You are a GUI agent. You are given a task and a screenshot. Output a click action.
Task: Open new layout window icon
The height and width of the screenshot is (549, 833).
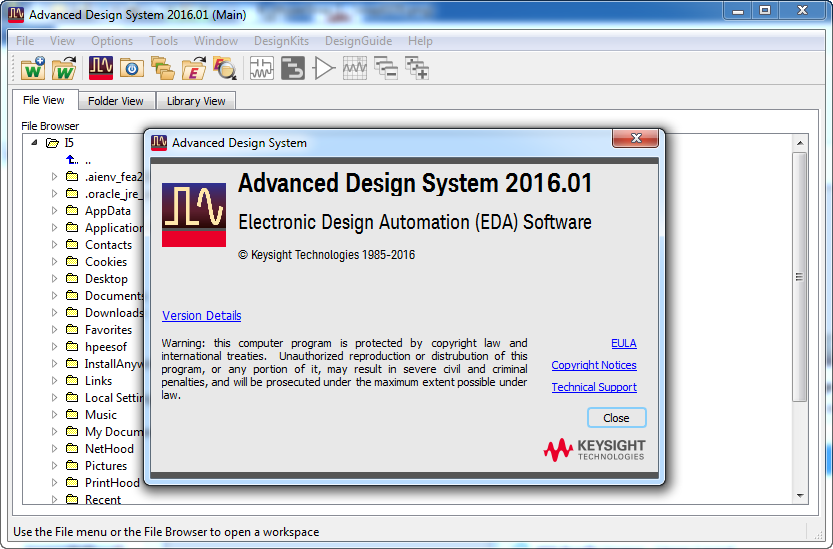click(x=293, y=68)
